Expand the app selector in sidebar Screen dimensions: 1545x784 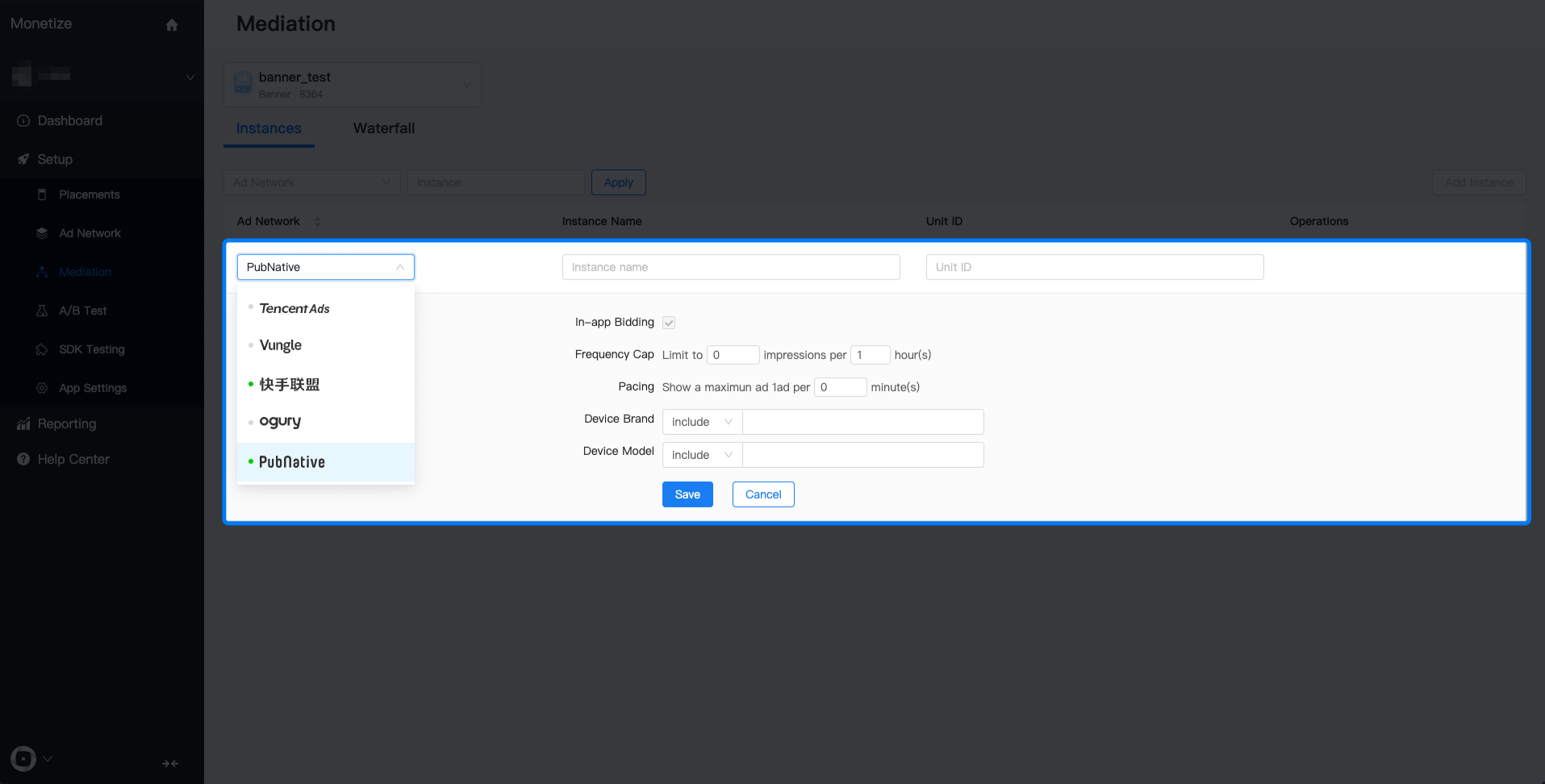(190, 77)
